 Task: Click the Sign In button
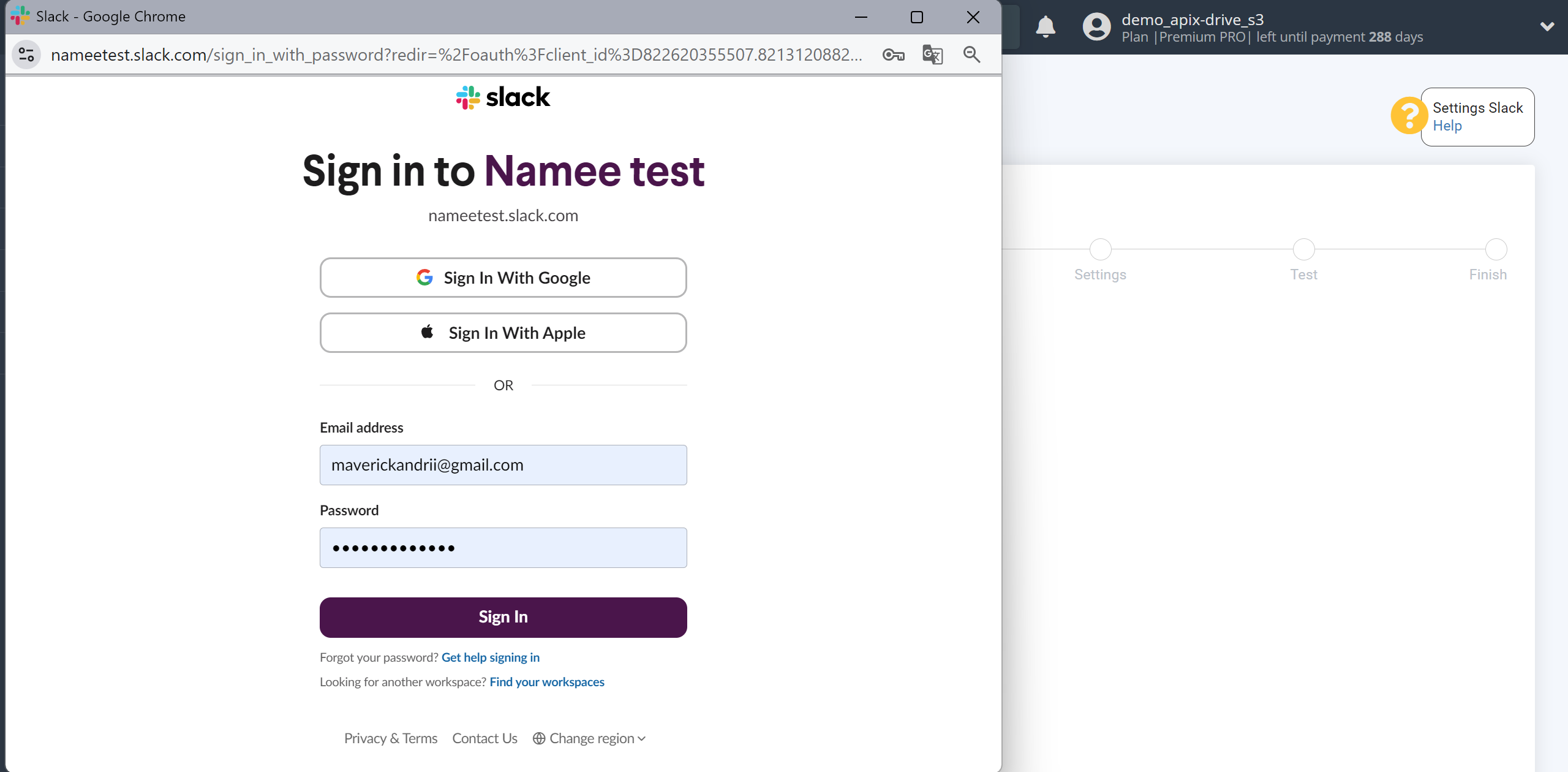click(503, 617)
